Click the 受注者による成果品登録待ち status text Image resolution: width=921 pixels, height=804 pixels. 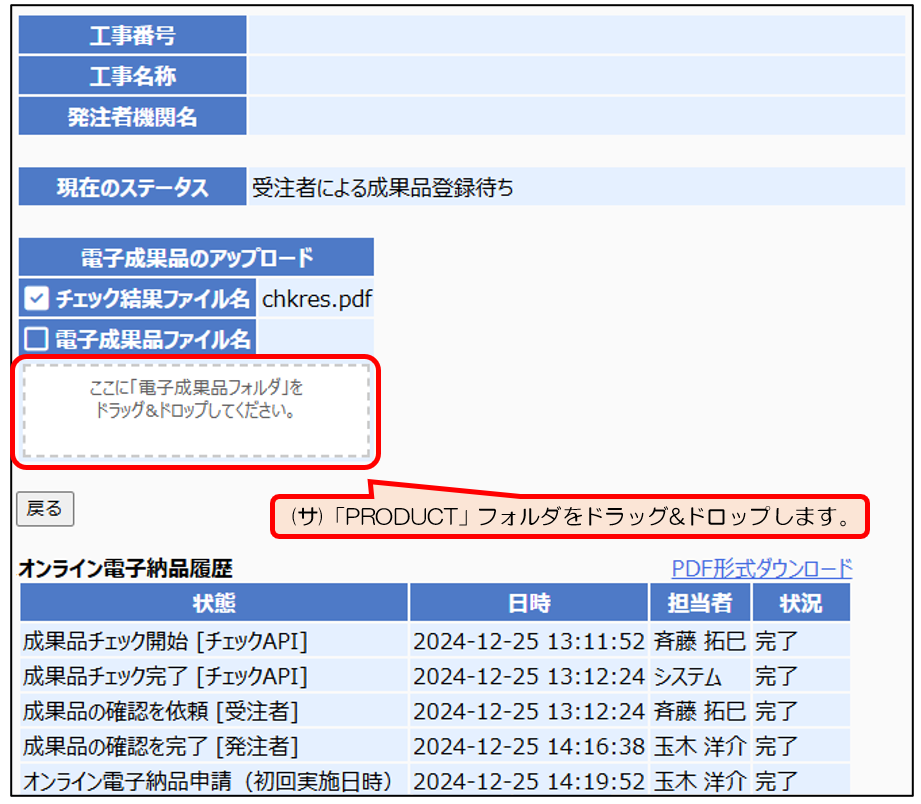point(383,187)
